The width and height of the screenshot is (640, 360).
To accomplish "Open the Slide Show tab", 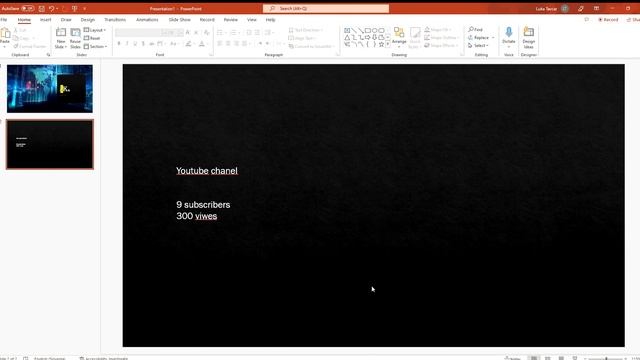I will point(180,20).
